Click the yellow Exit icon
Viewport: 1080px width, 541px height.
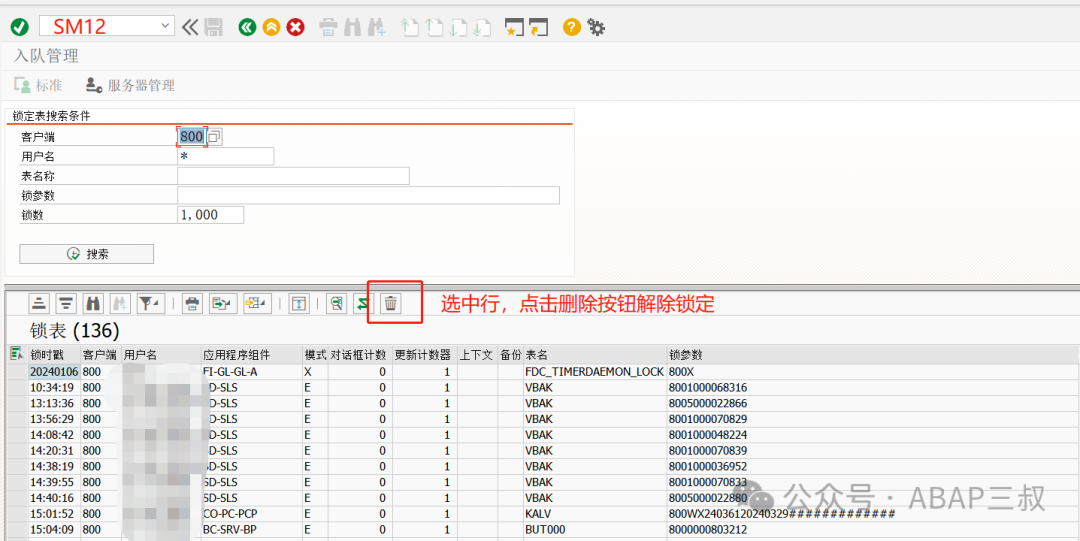click(x=271, y=27)
